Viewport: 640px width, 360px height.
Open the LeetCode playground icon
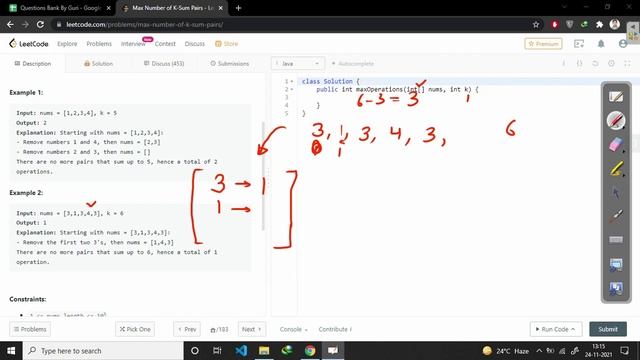pyautogui.click(x=579, y=44)
